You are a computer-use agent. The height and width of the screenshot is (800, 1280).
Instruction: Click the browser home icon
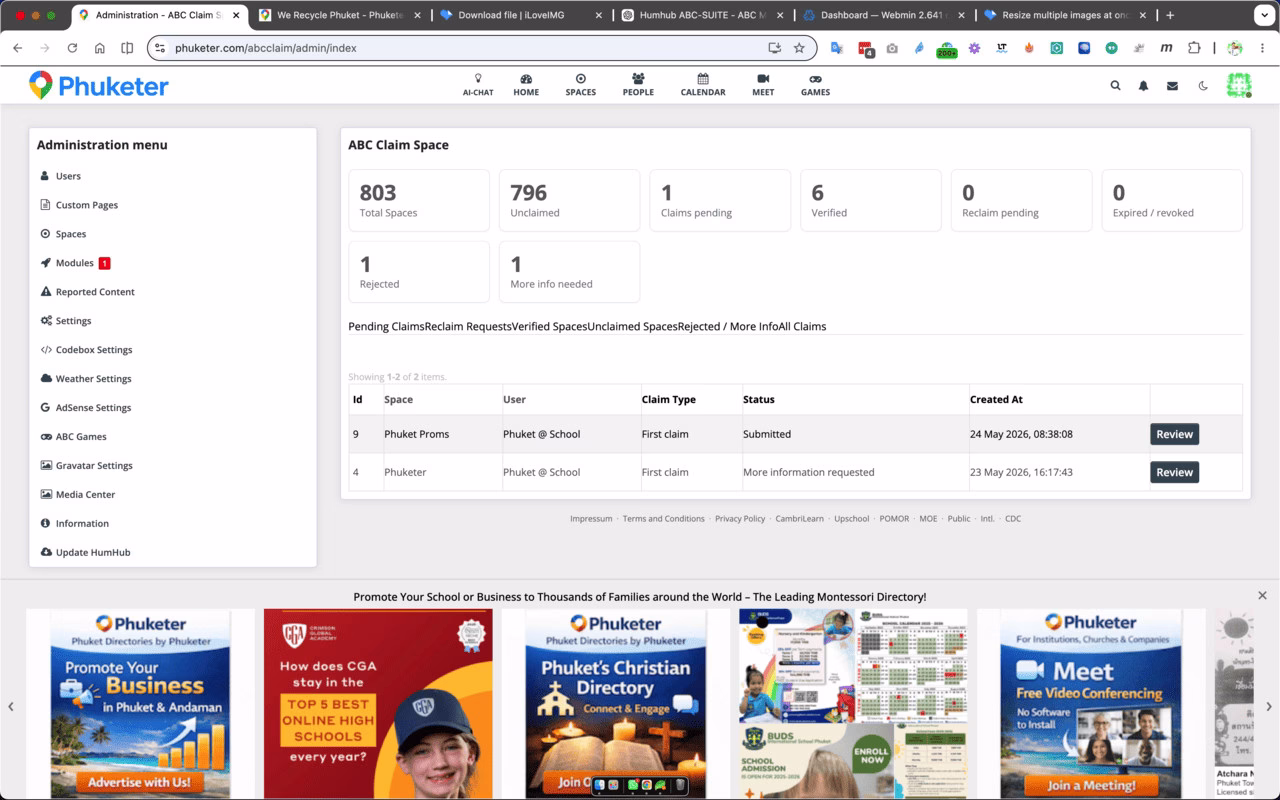[100, 48]
